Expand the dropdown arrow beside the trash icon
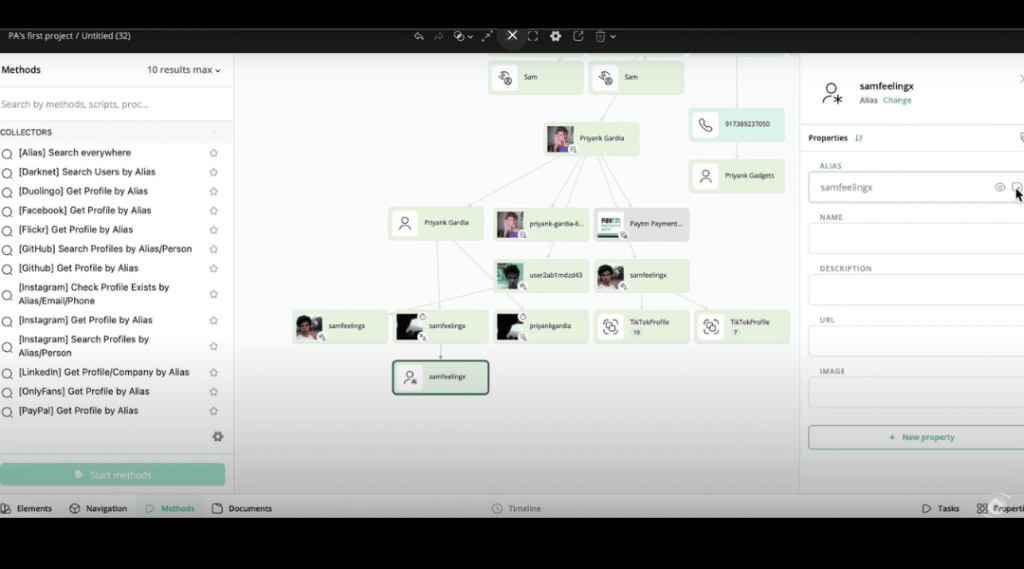Screen dimensions: 1024x569 613,36
